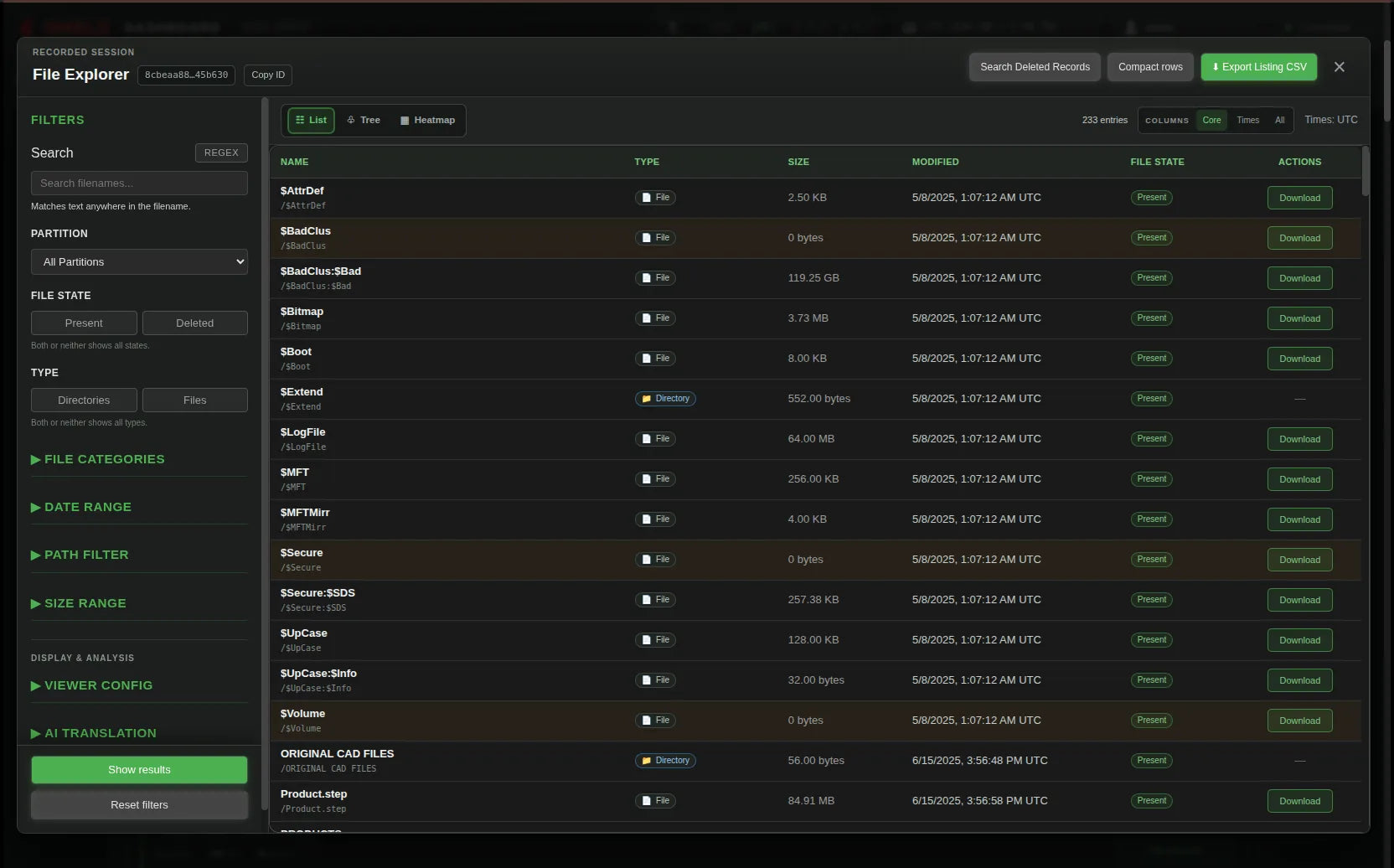The image size is (1394, 868).
Task: Download the $Bitmap file
Action: point(1299,319)
